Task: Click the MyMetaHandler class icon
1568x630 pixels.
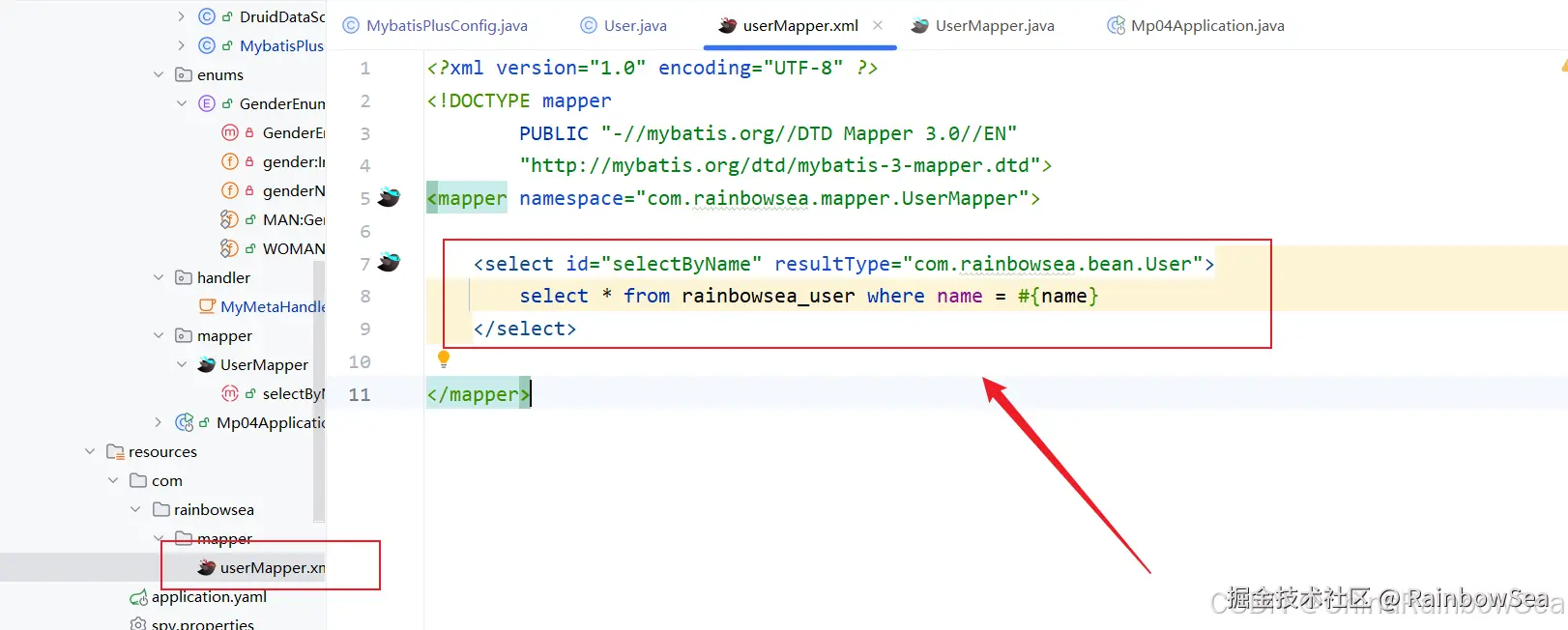Action: click(206, 306)
